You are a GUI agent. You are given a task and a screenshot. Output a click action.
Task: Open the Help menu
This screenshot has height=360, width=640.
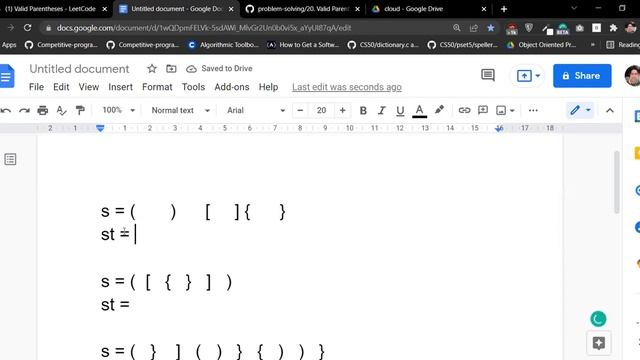pos(268,87)
